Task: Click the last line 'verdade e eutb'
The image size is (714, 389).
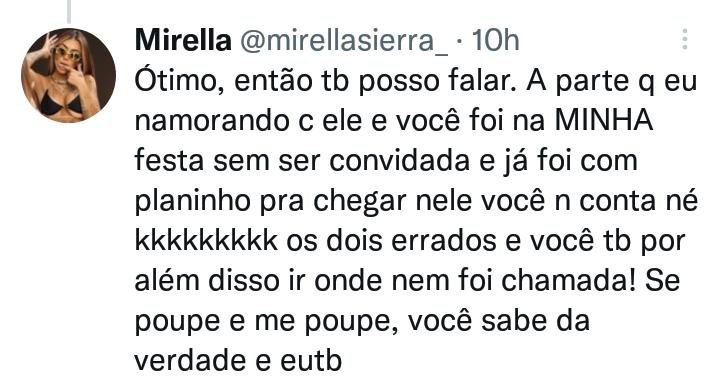Action: 238,360
